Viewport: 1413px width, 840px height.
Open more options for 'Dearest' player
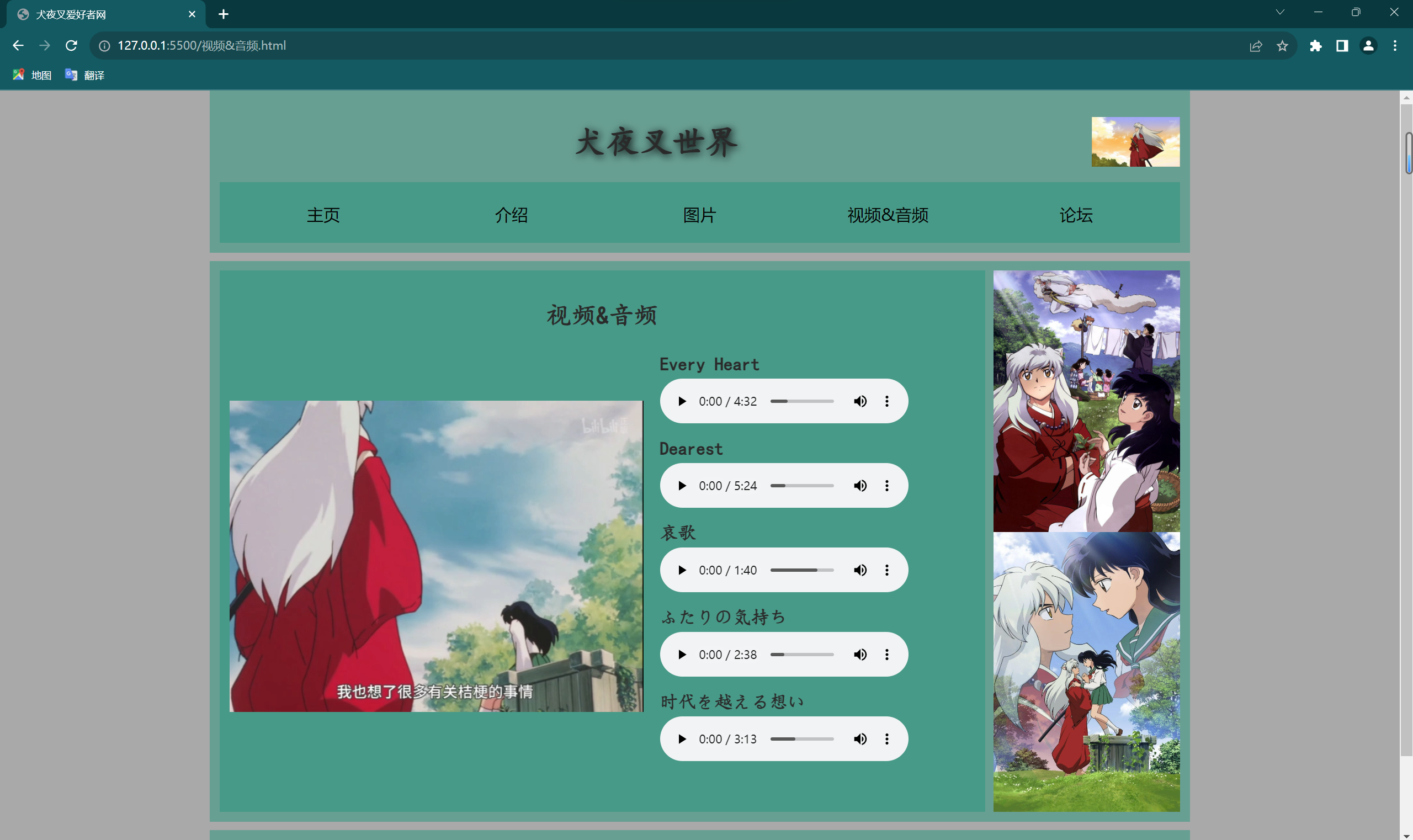click(x=886, y=485)
